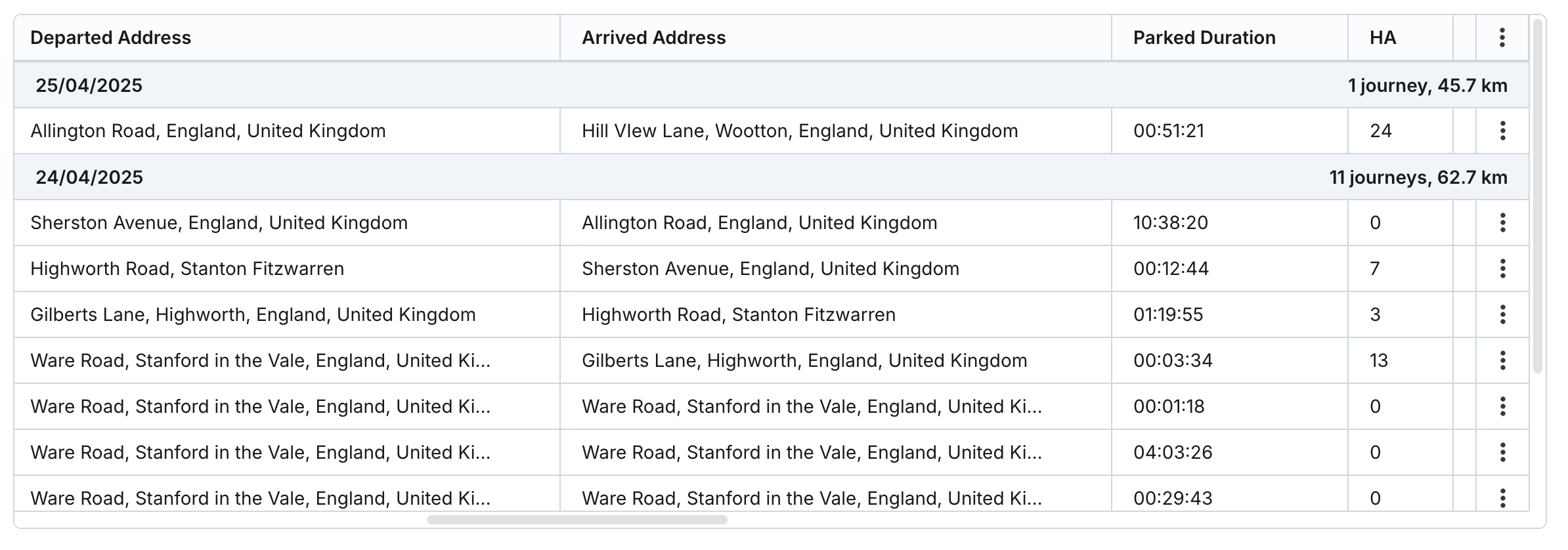The width and height of the screenshot is (1568, 550).
Task: Open row menu for 04:03:26 parked journey
Action: (x=1502, y=453)
